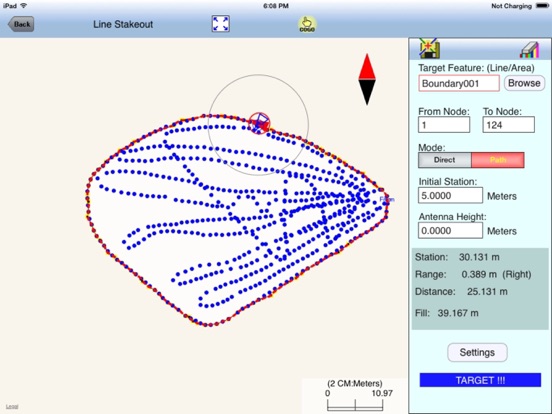Click the Antenna Height field 0.0000

tap(450, 231)
